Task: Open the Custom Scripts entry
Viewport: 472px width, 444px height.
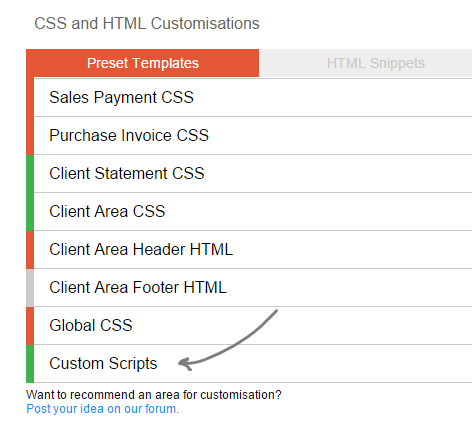Action: [x=253, y=364]
